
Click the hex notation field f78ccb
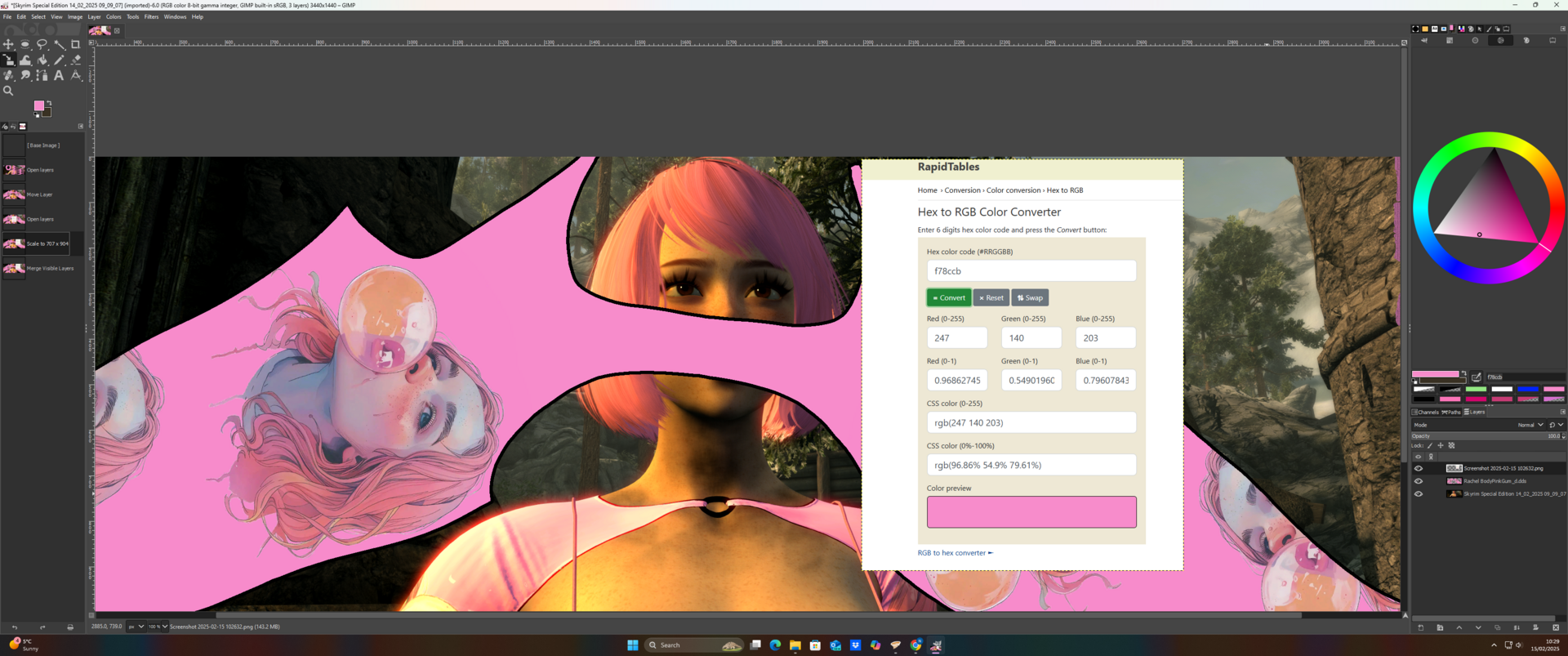[1525, 377]
